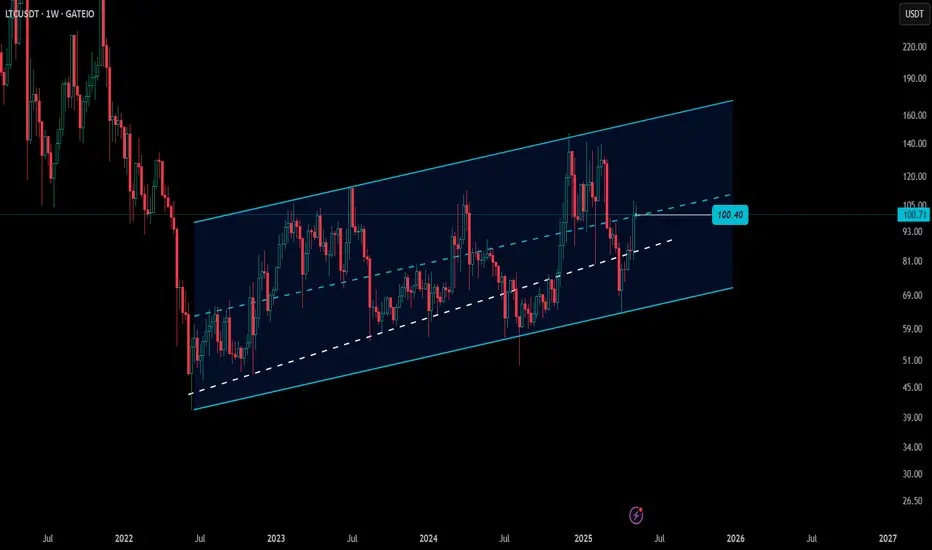
Task: Click the 2027 time axis label
Action: (x=887, y=539)
